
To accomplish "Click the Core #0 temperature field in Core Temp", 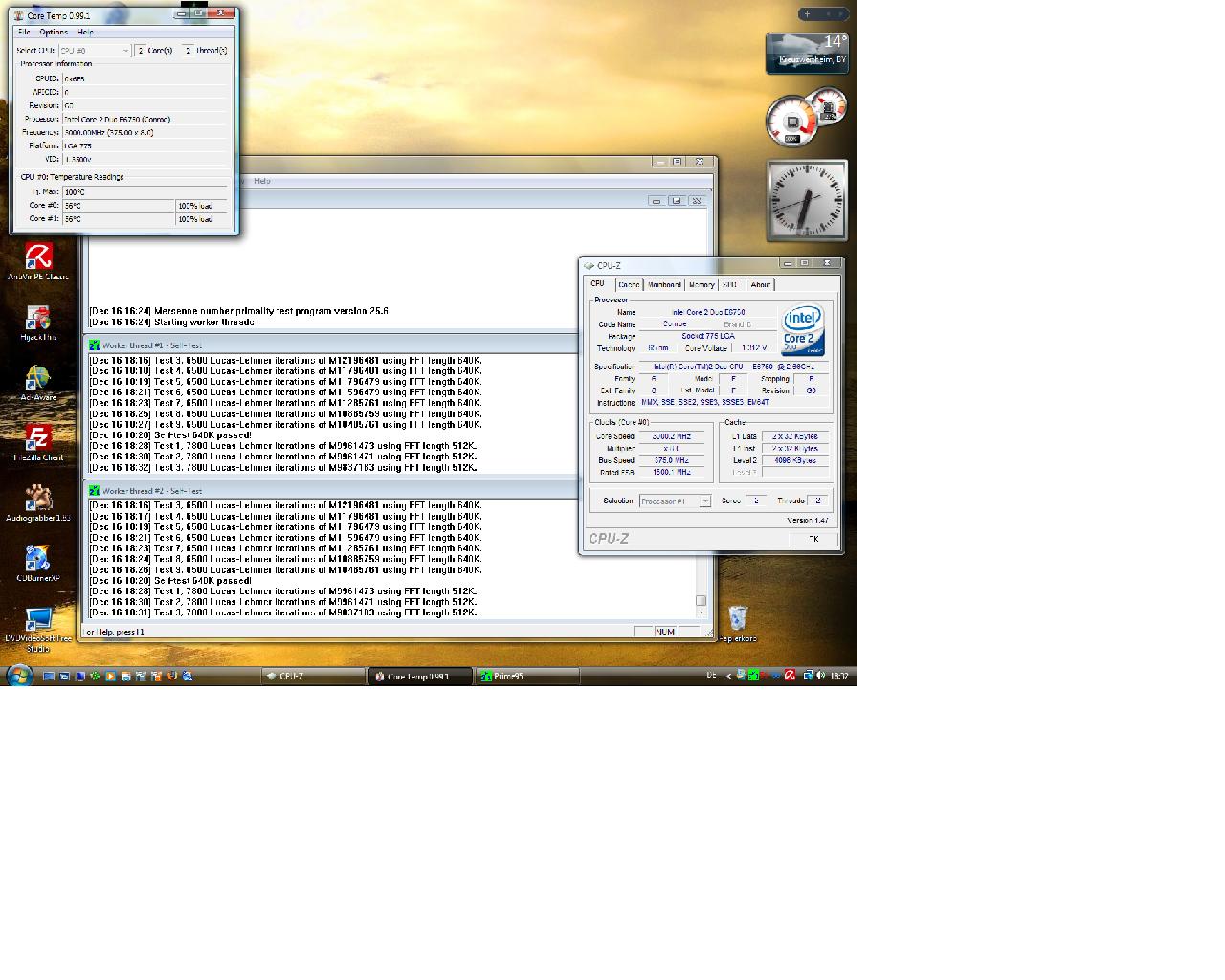I will click(119, 206).
